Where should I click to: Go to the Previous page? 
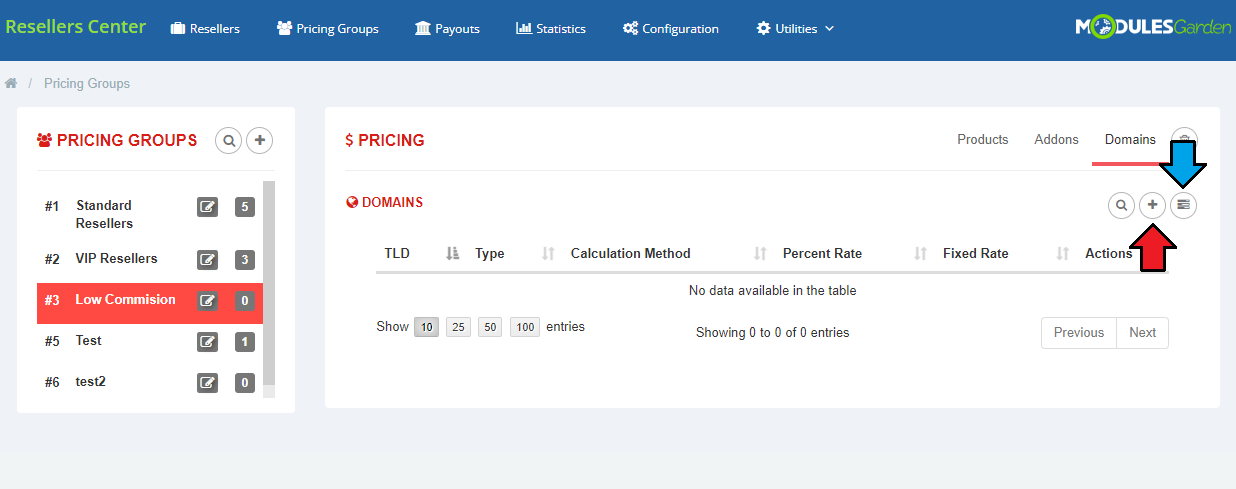point(1079,333)
